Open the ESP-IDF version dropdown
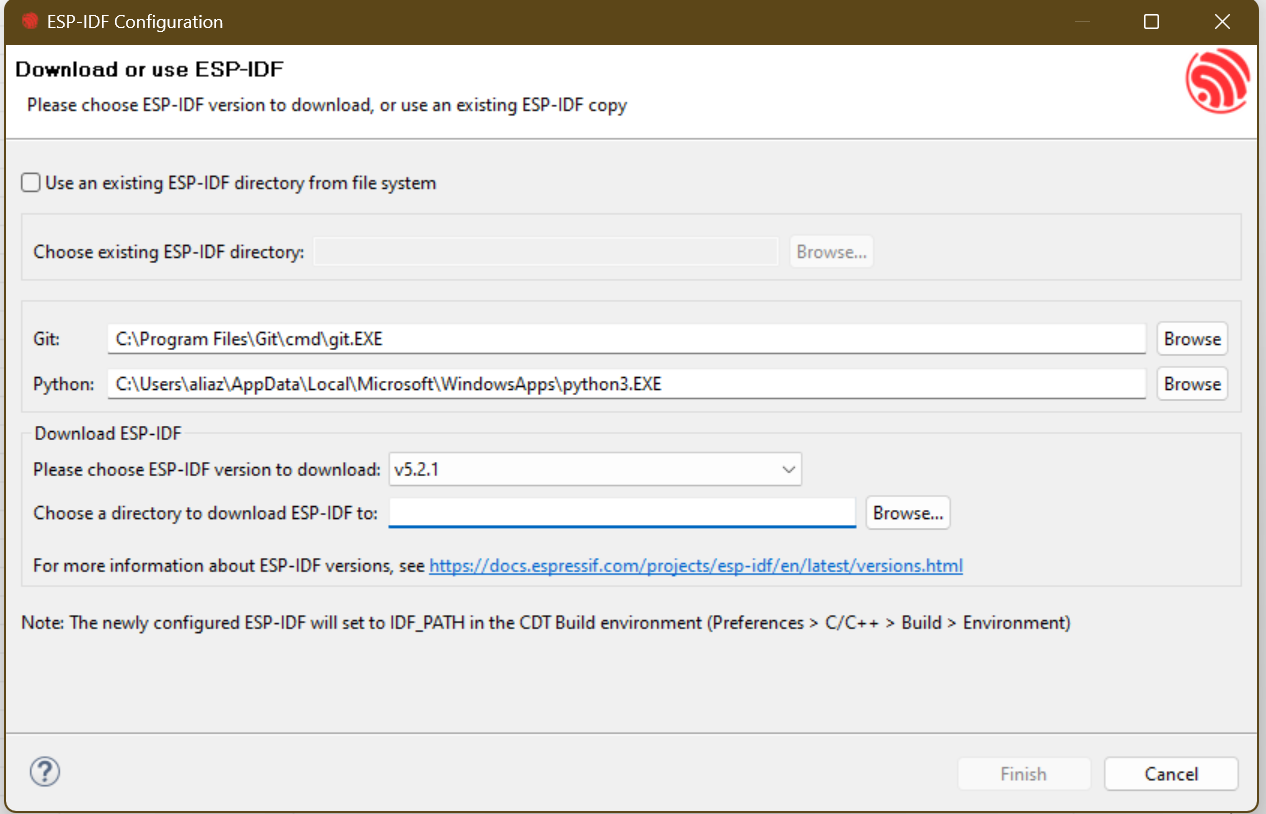 click(x=595, y=468)
